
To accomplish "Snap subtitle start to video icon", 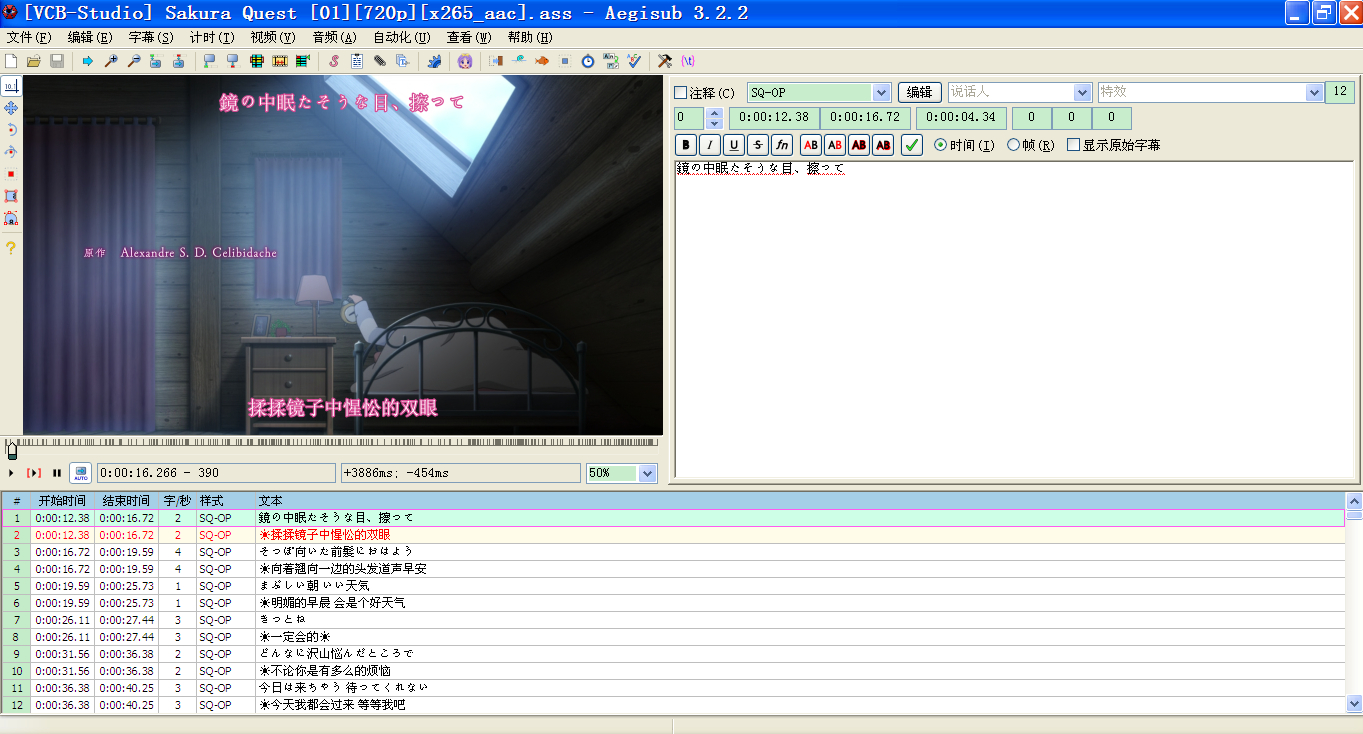I will click(x=209, y=61).
